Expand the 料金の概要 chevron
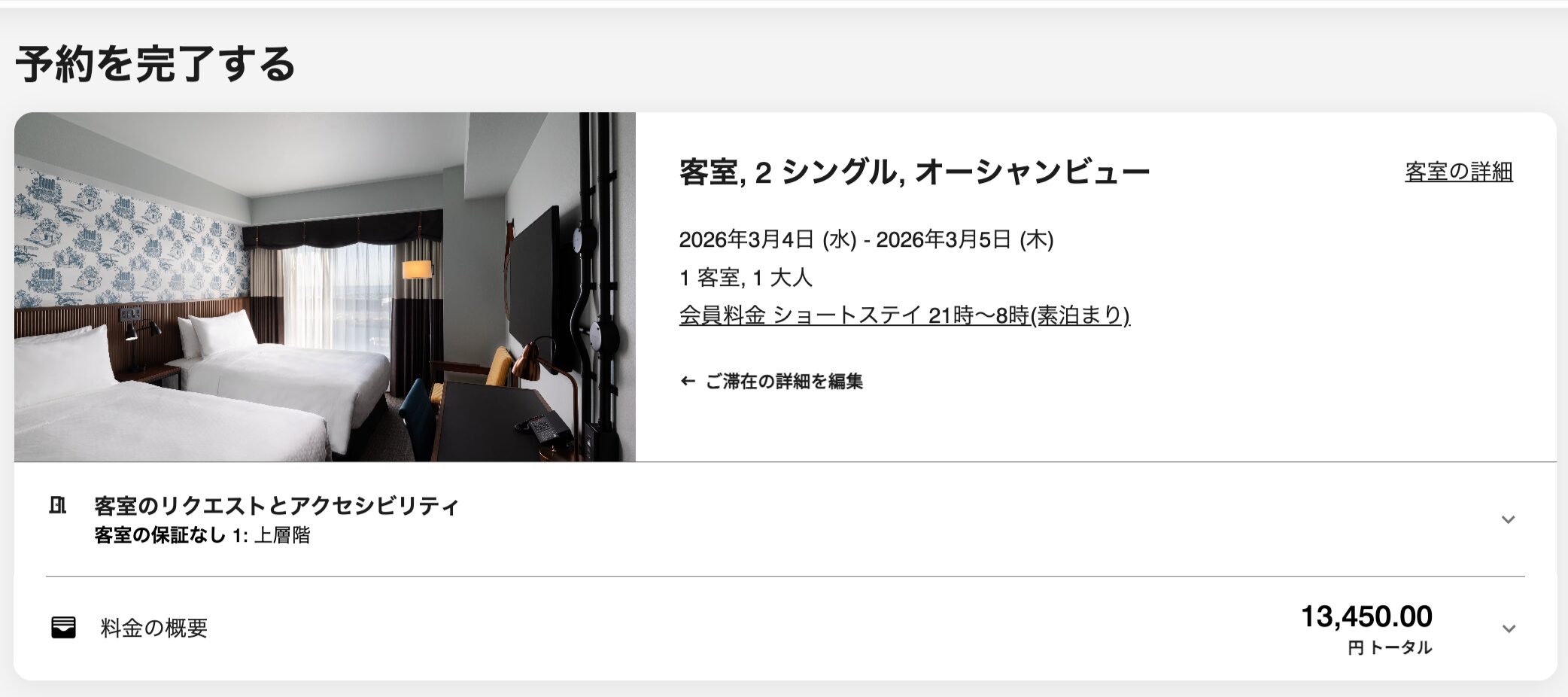This screenshot has height=697, width=1568. click(x=1508, y=629)
